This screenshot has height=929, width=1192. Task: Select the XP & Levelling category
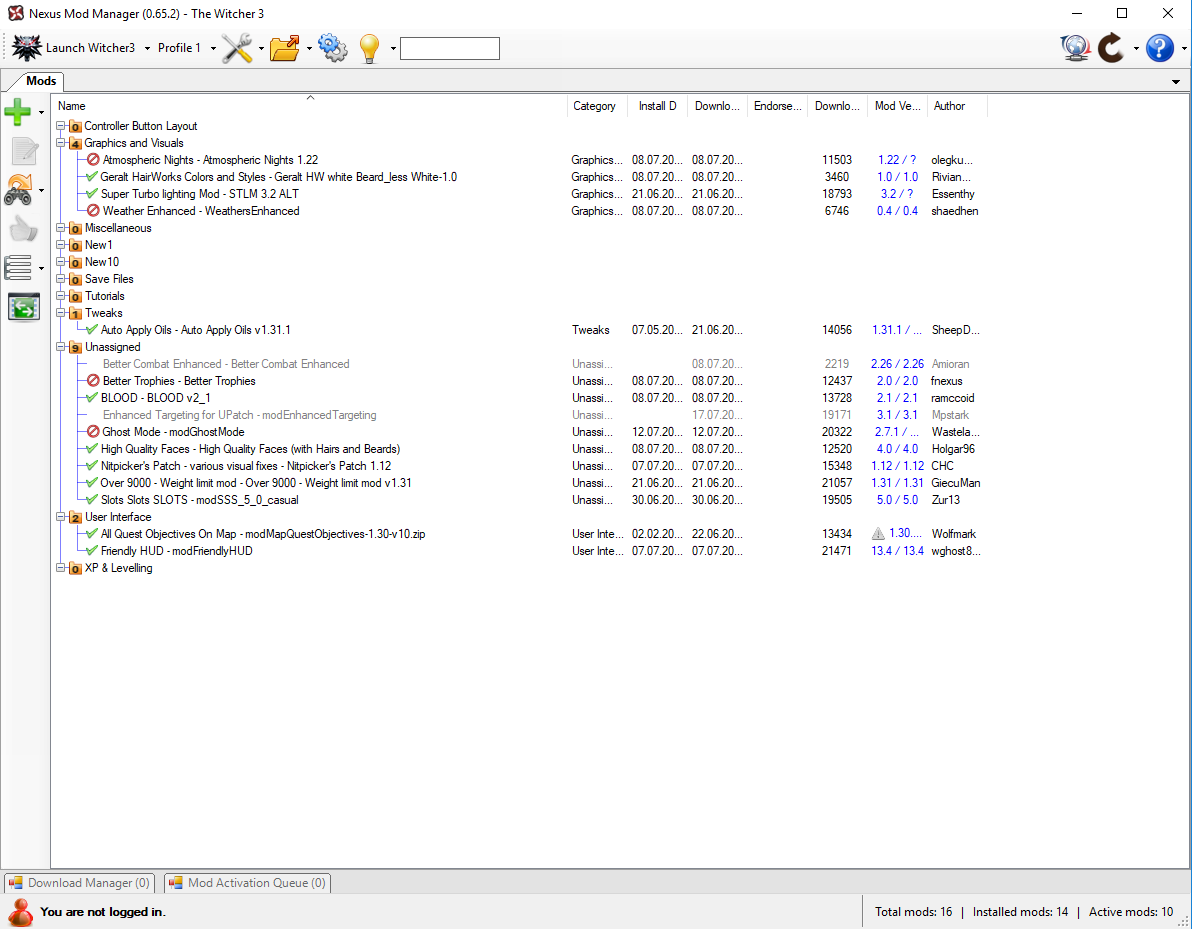tap(119, 568)
